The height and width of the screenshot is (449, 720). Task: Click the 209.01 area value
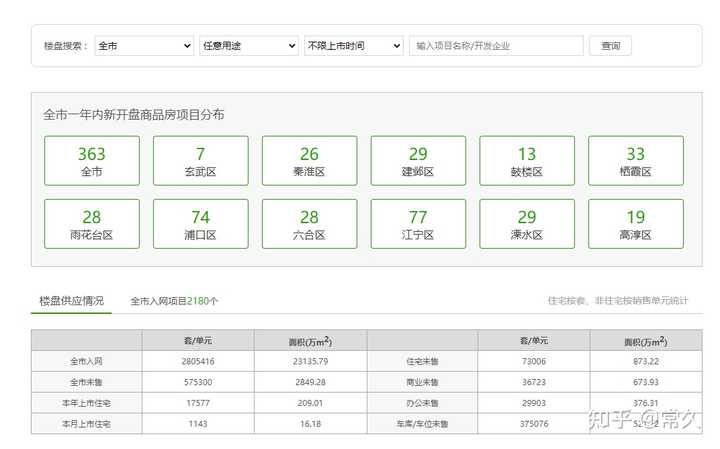tap(310, 403)
